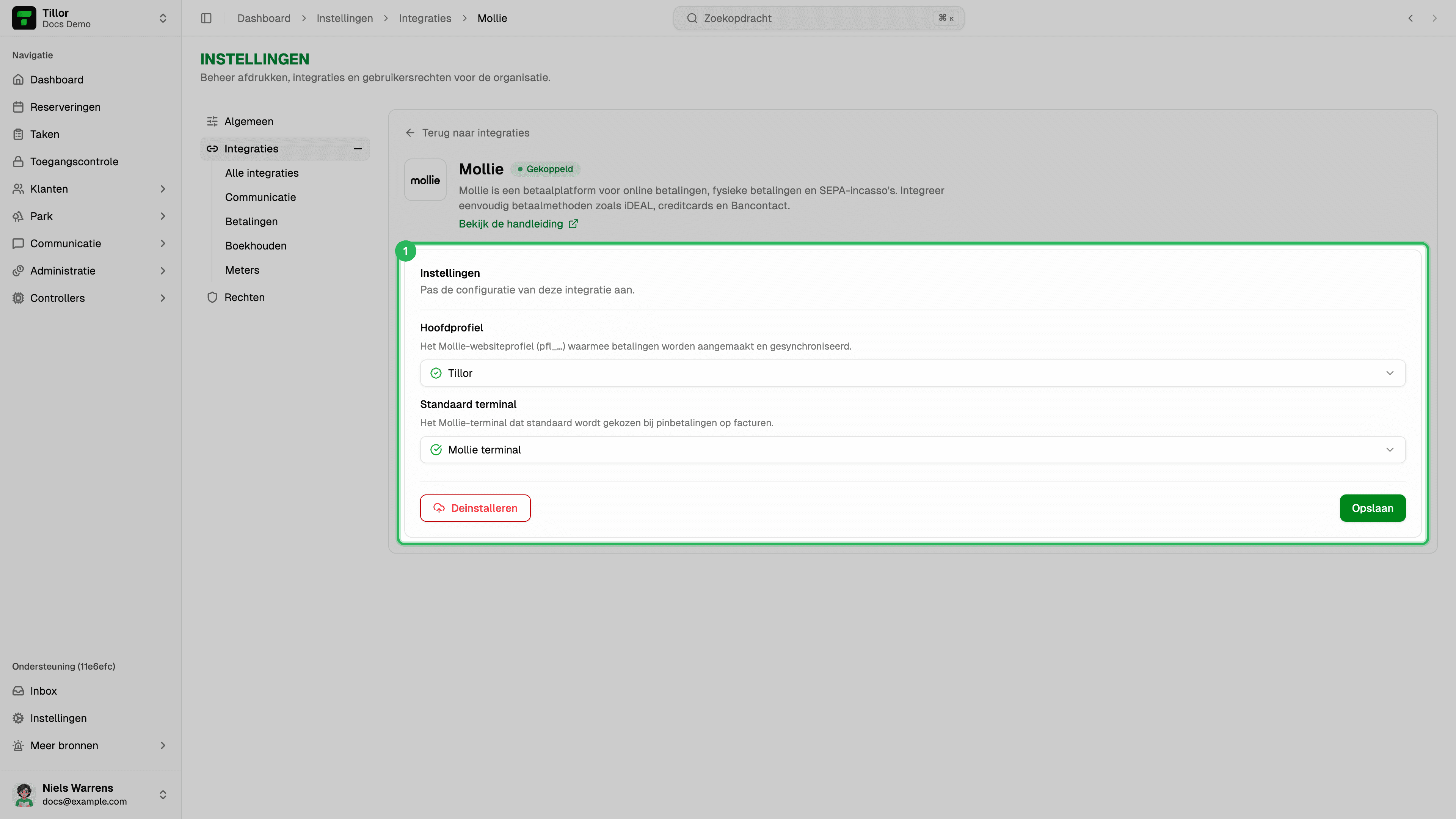Open the Rechten settings section

point(285,297)
